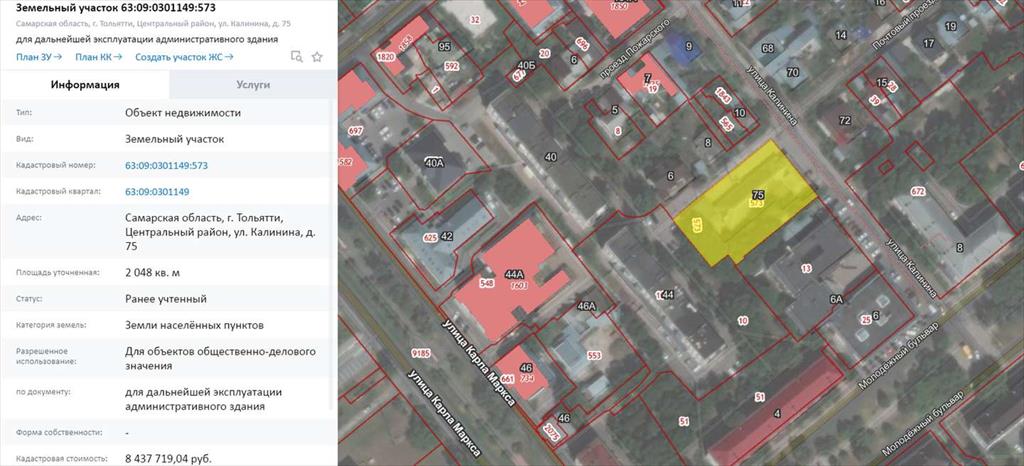The height and width of the screenshot is (466, 1024).
Task: Select parcel labeled 672 on map
Action: (x=918, y=191)
